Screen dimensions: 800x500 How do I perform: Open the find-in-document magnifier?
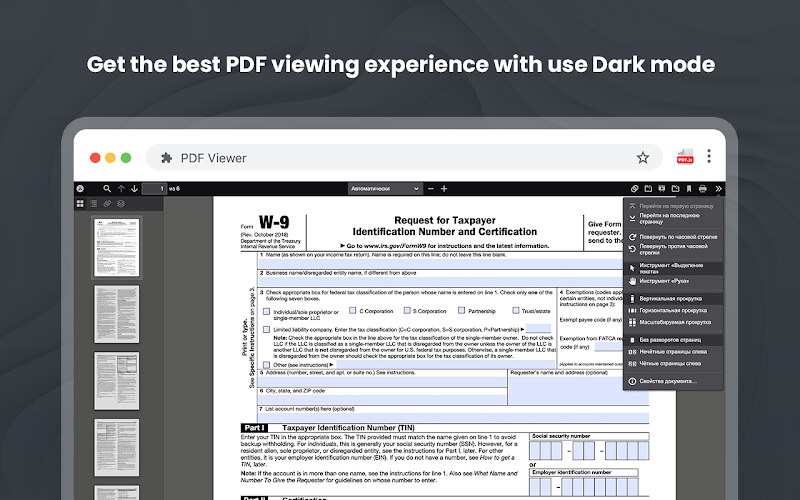107,189
